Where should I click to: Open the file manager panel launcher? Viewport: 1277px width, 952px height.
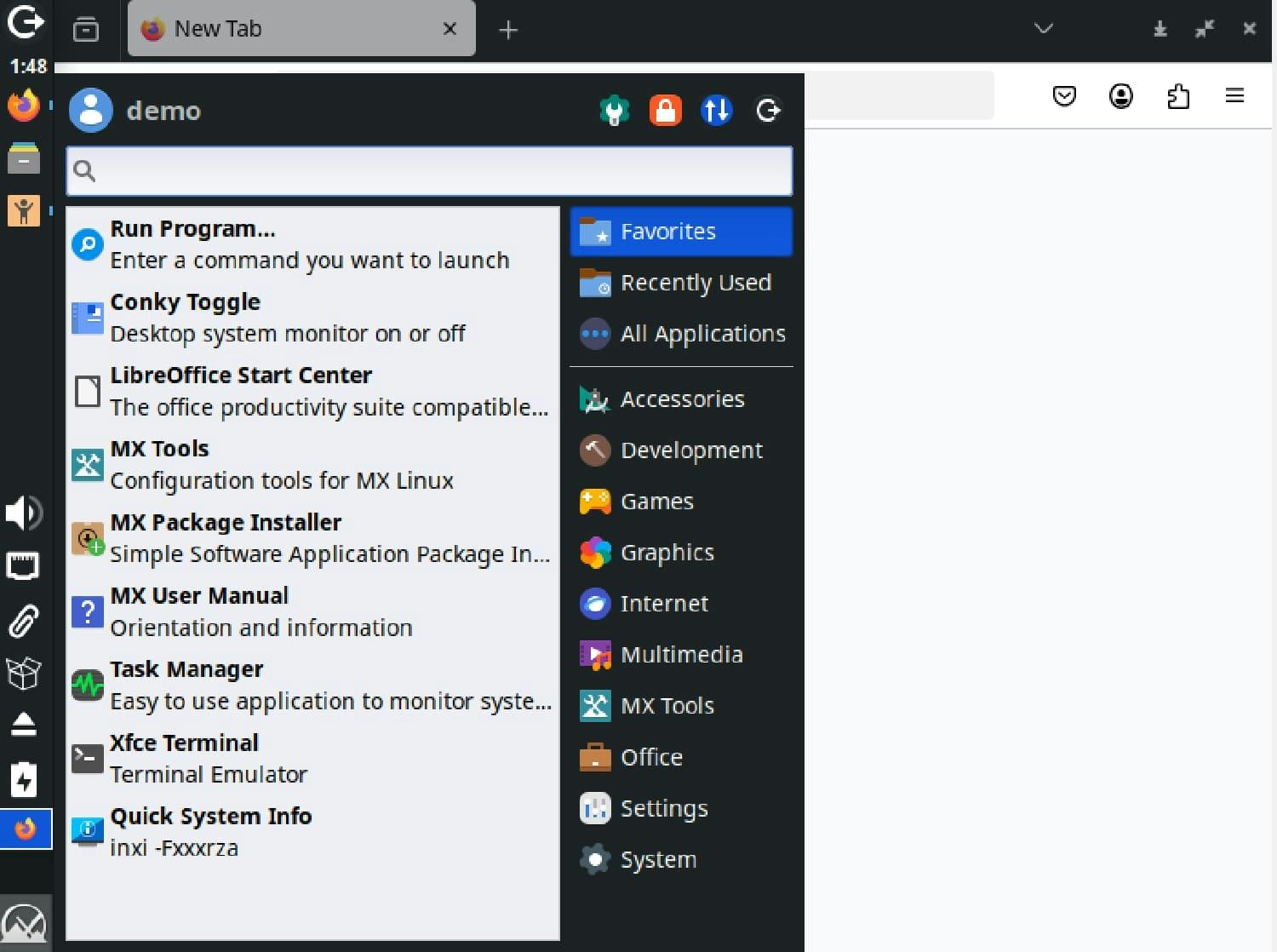click(x=24, y=158)
